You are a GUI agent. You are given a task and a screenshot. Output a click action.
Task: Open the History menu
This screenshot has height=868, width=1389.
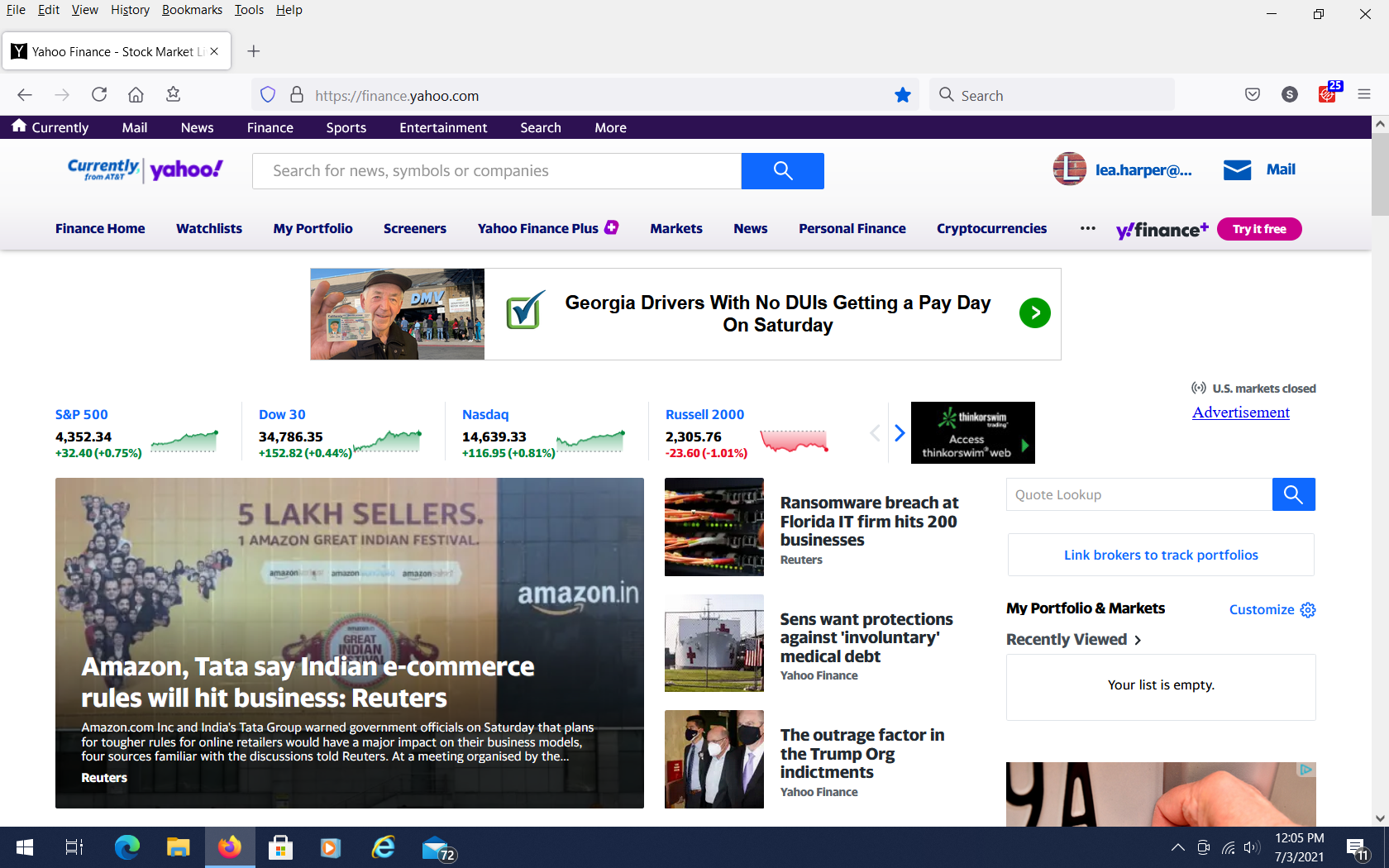pyautogui.click(x=130, y=10)
